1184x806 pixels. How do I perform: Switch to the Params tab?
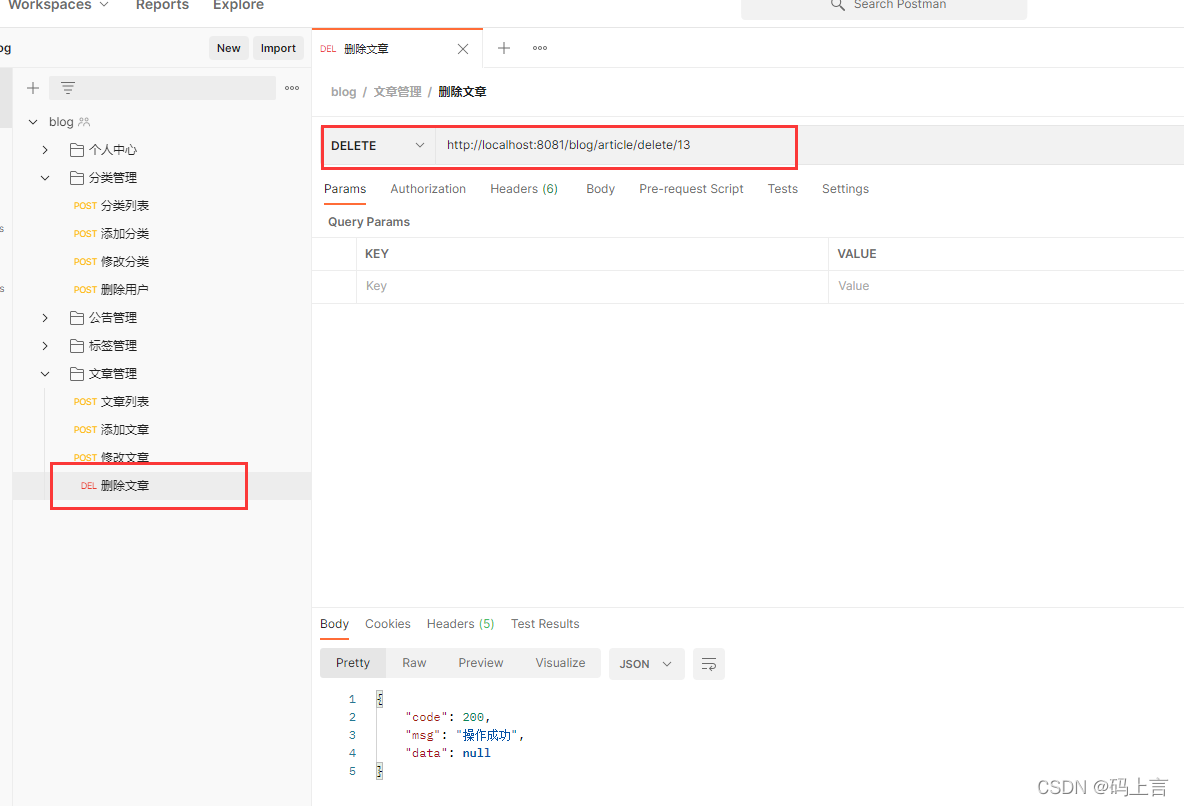coord(345,189)
